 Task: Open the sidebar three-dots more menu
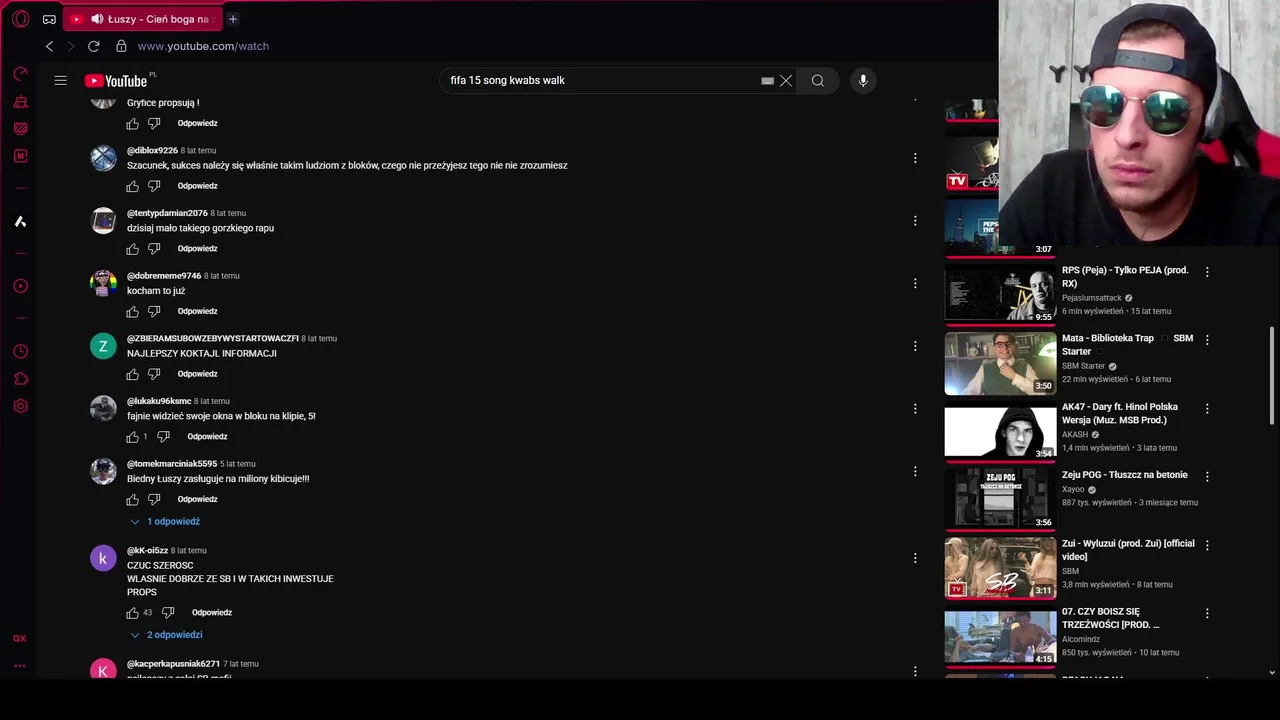(x=20, y=666)
